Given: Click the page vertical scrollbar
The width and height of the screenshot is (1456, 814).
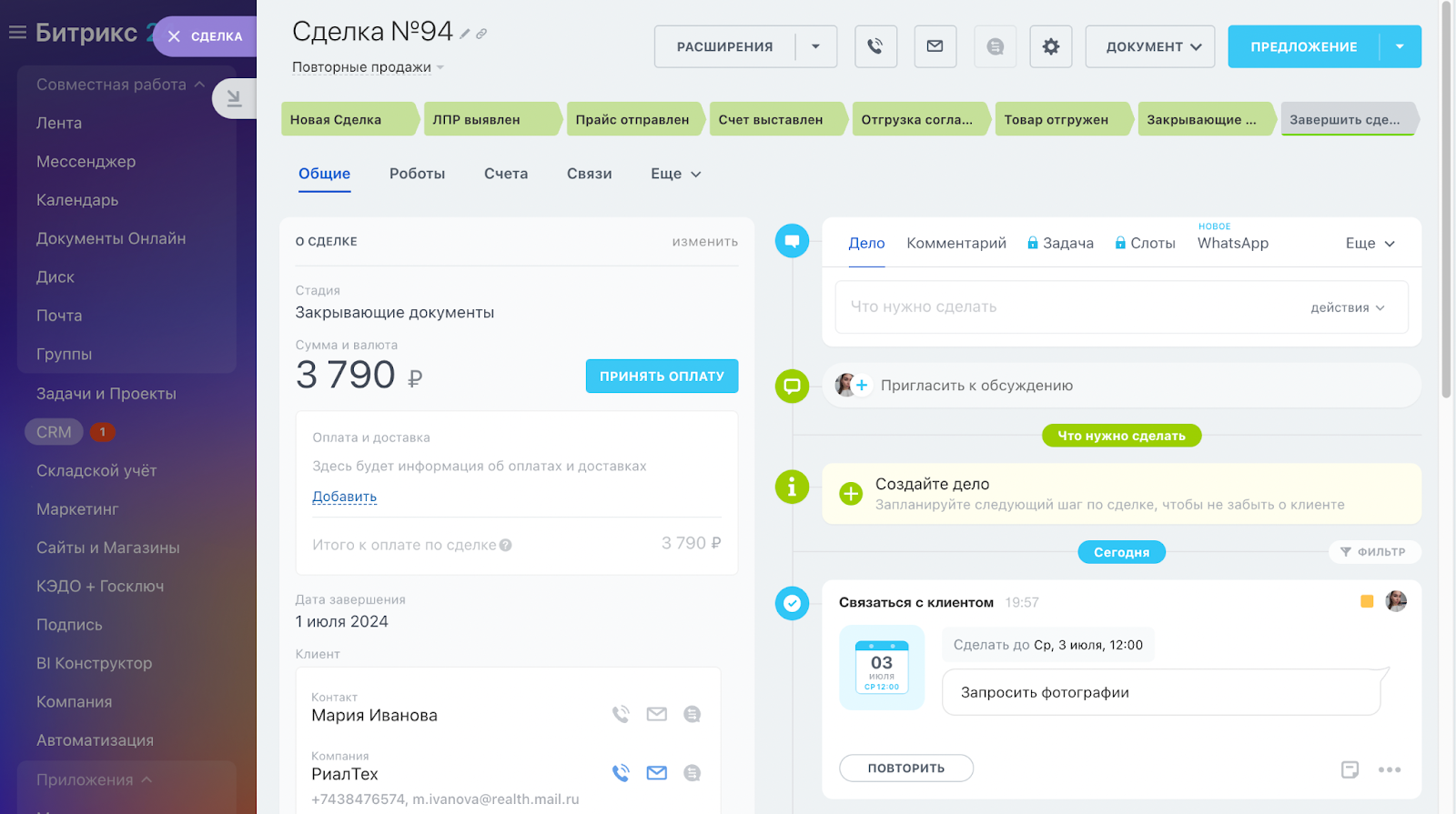Looking at the screenshot, I should pyautogui.click(x=1446, y=200).
